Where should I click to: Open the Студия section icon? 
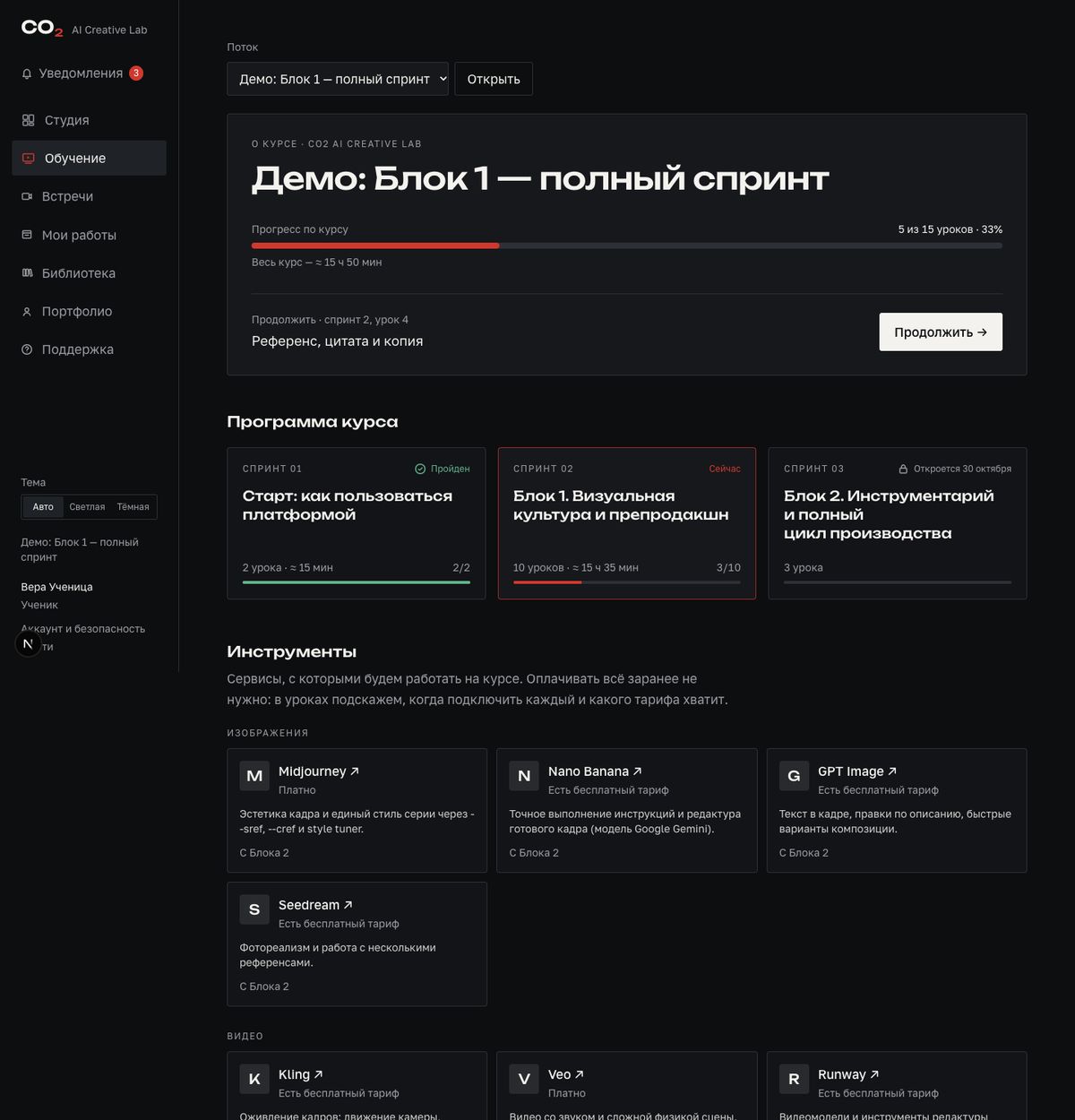click(x=28, y=120)
